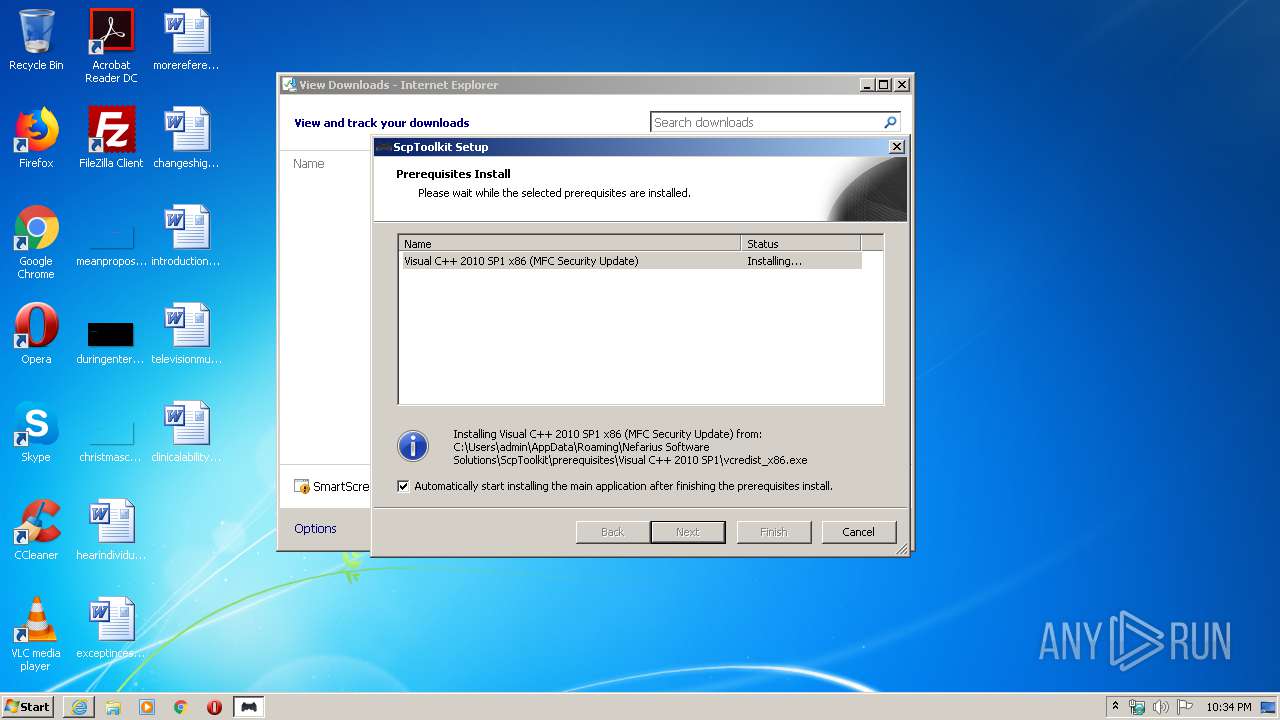Click the Cancel button in setup
The height and width of the screenshot is (720, 1280).
click(x=858, y=532)
